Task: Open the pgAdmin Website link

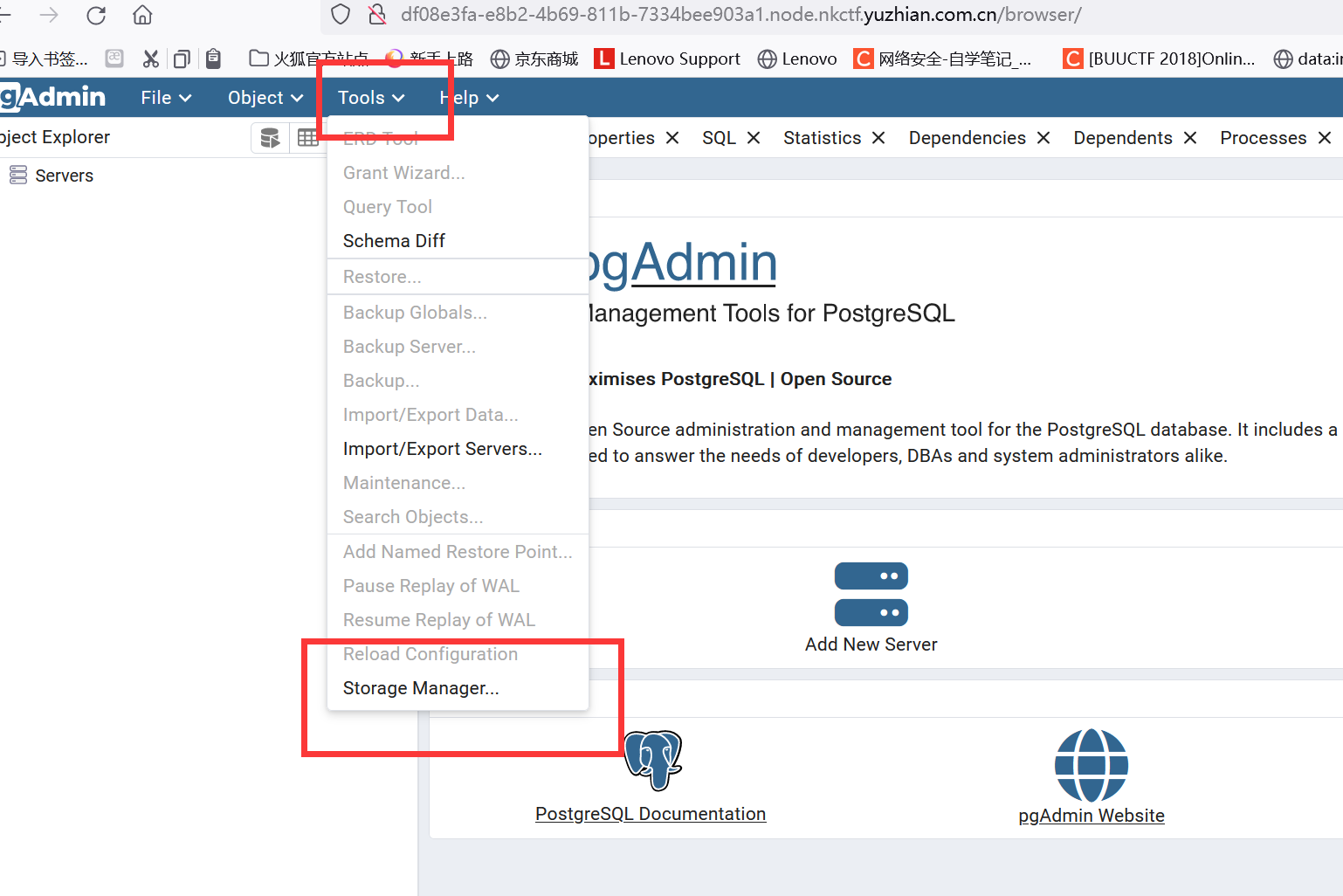Action: pyautogui.click(x=1092, y=816)
